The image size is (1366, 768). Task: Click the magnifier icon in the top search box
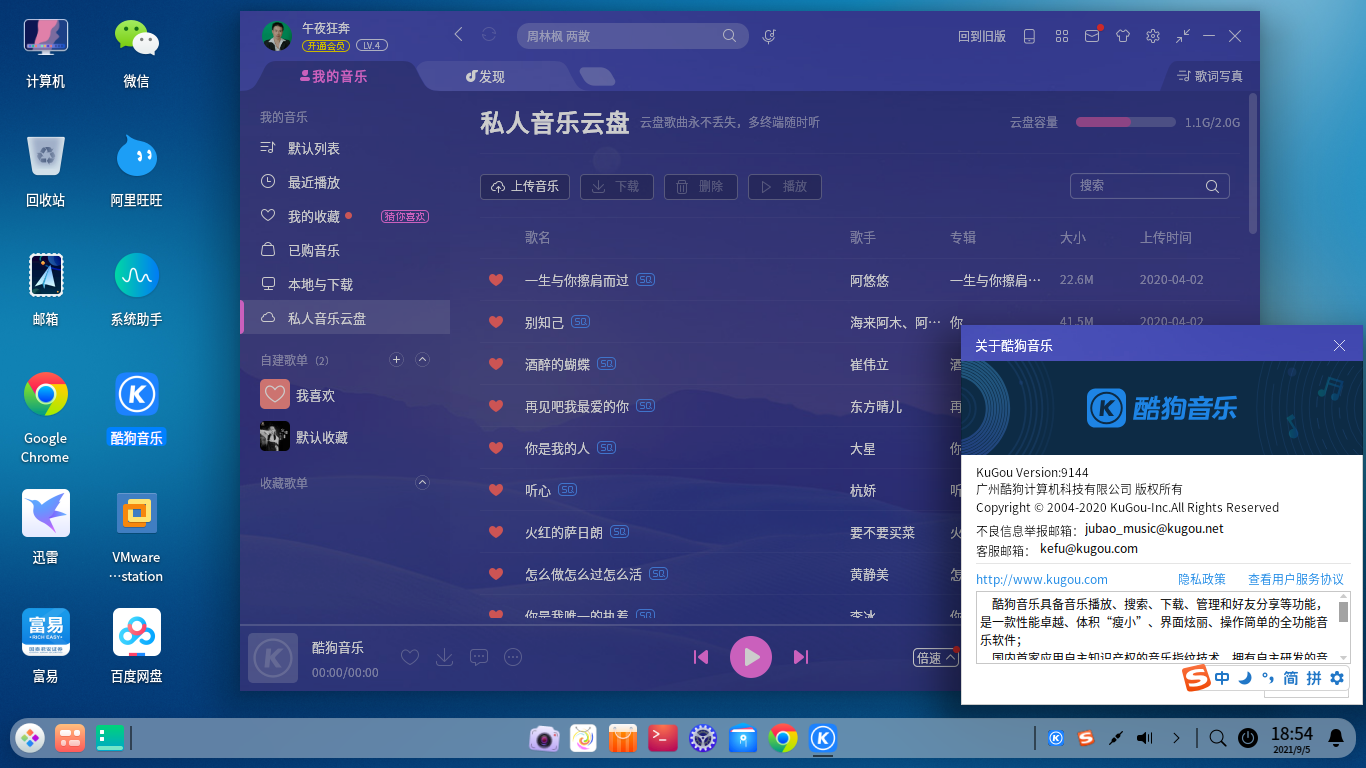730,36
